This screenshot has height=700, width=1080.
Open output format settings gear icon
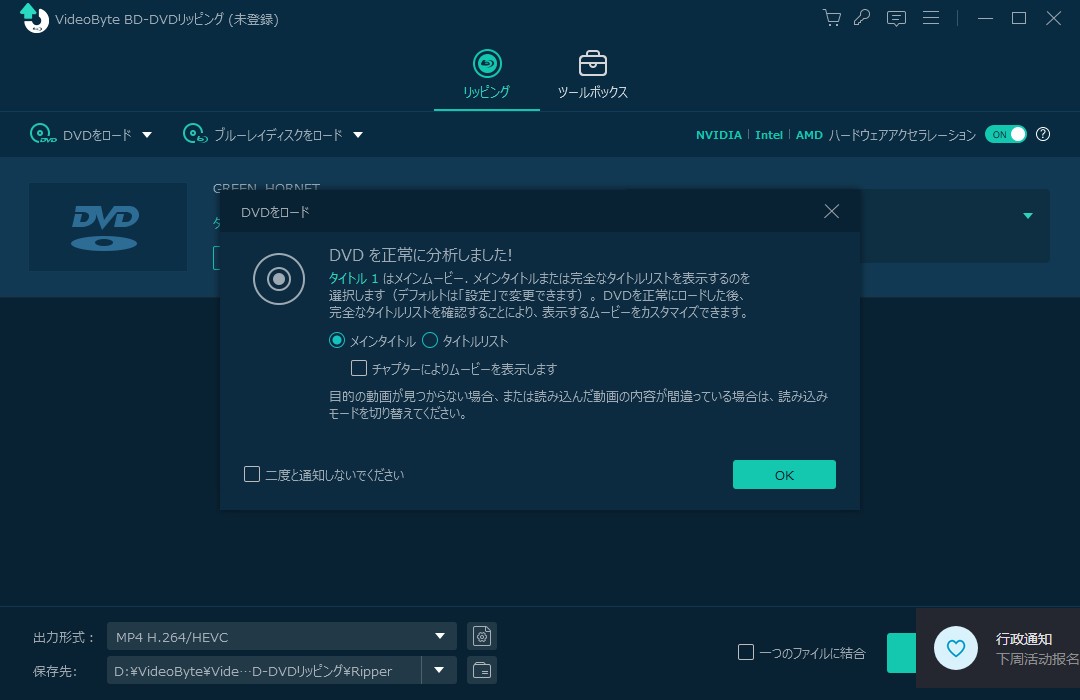[482, 636]
